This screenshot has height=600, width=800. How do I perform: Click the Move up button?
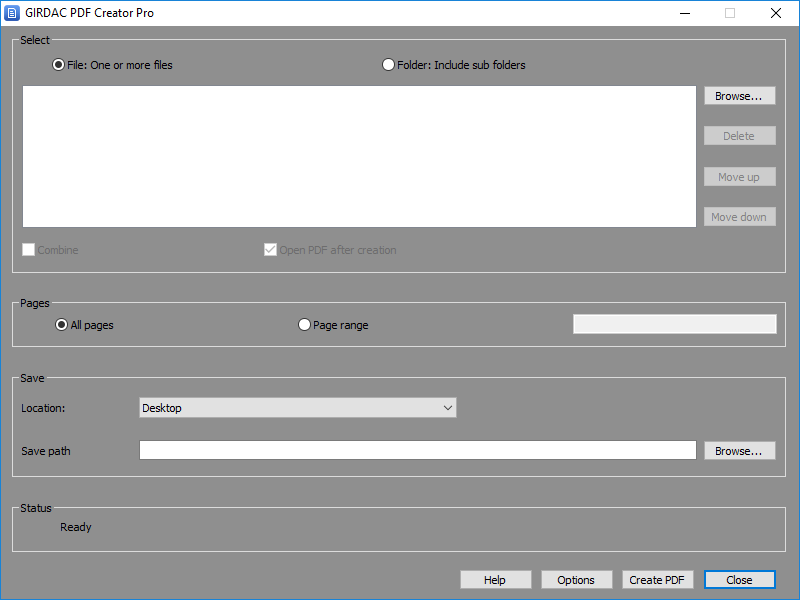tap(739, 177)
